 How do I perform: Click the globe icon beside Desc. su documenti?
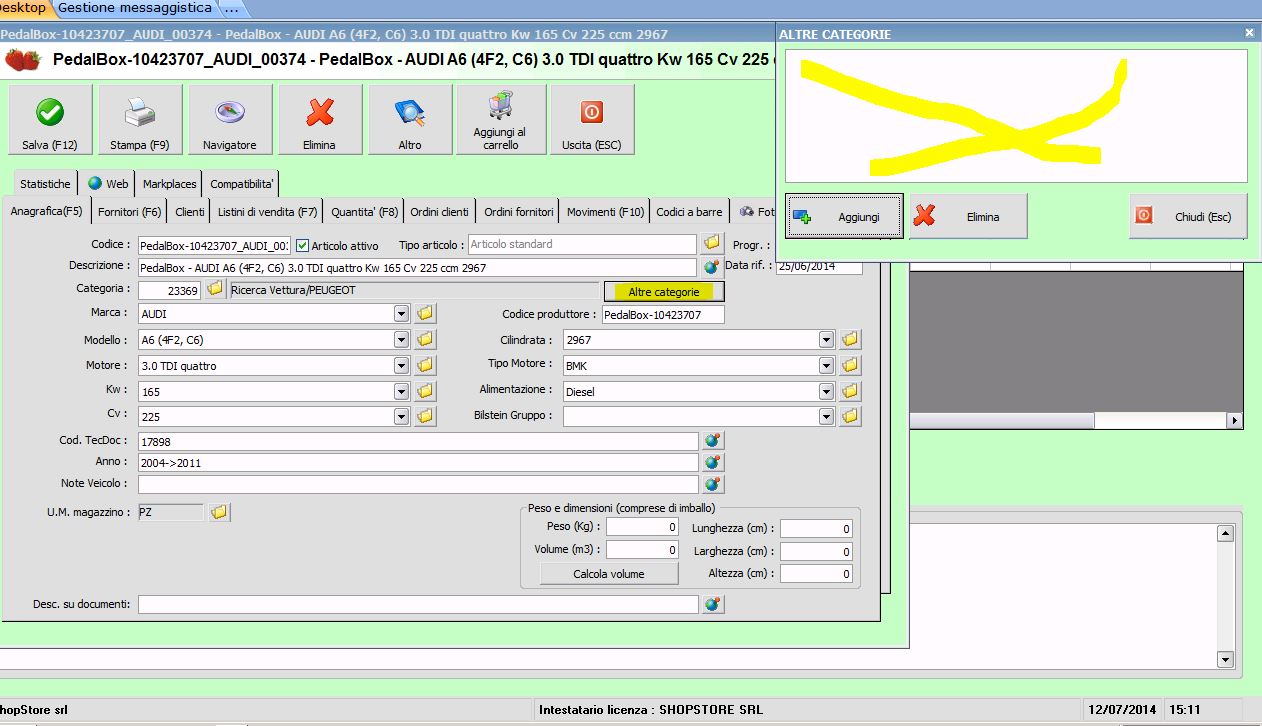pyautogui.click(x=712, y=604)
